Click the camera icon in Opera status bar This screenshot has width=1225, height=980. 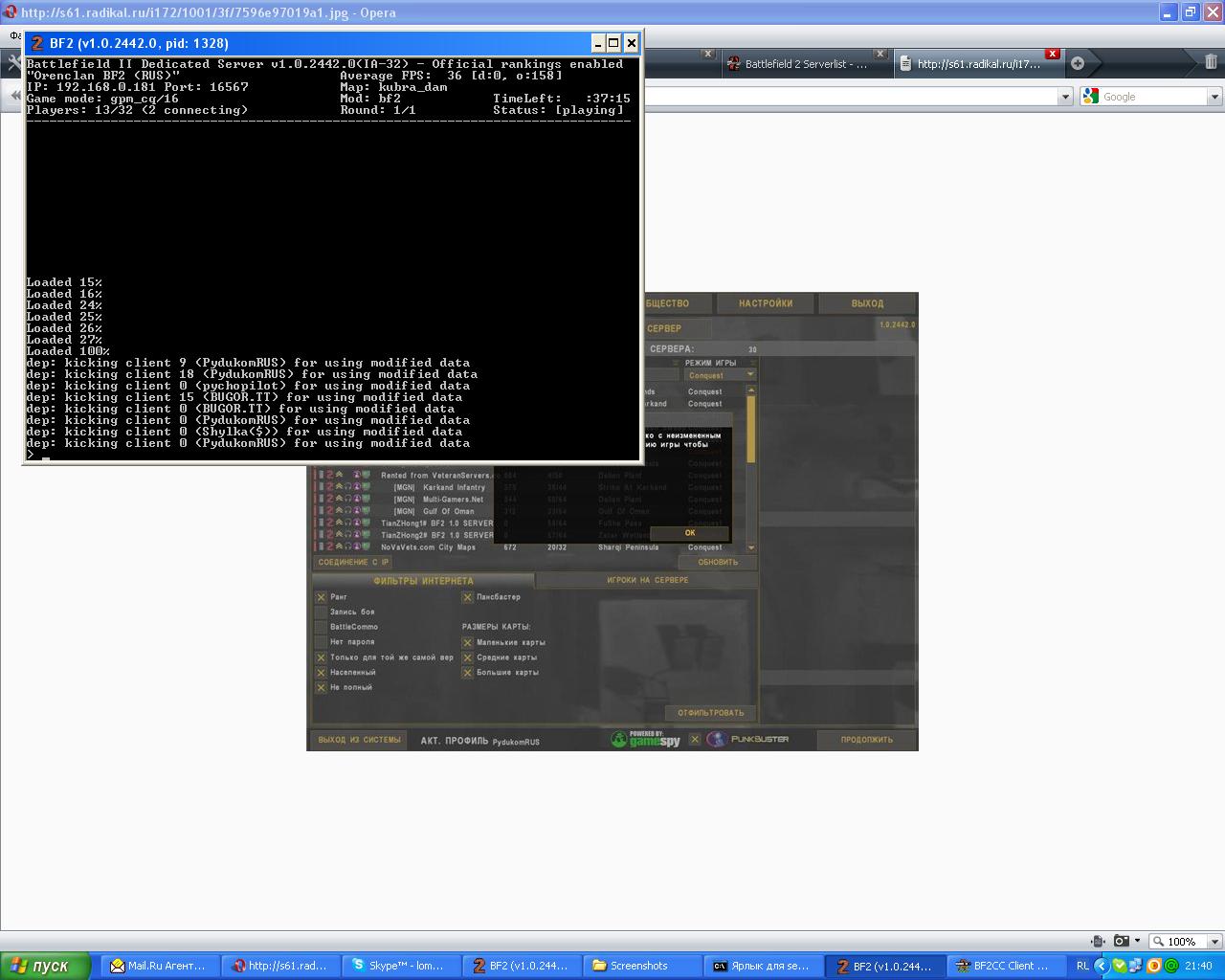pos(1121,941)
